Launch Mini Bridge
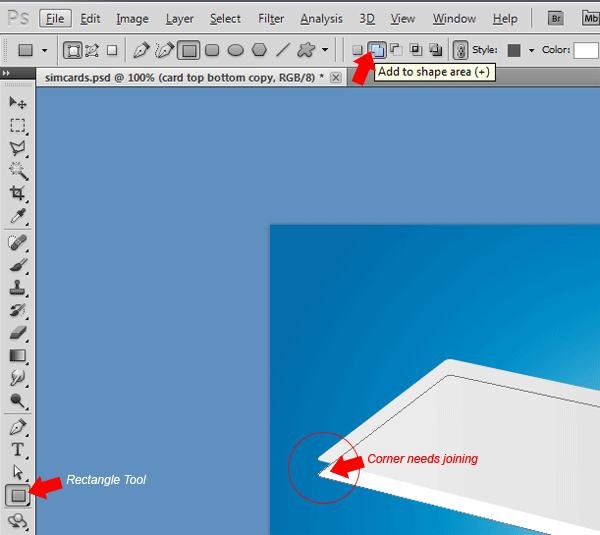 pos(590,18)
